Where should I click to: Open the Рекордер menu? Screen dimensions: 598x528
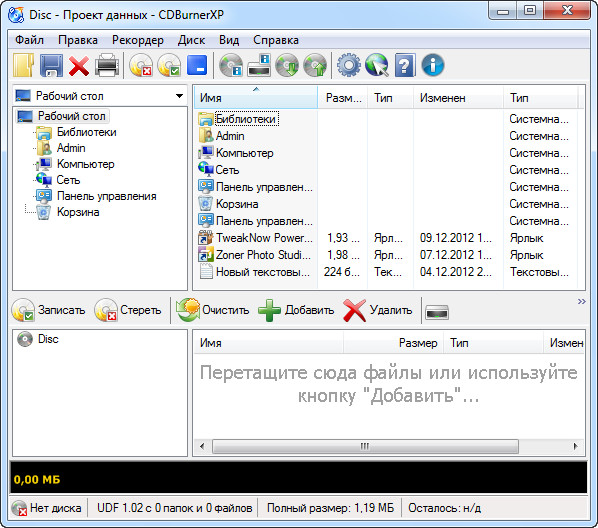tap(138, 40)
